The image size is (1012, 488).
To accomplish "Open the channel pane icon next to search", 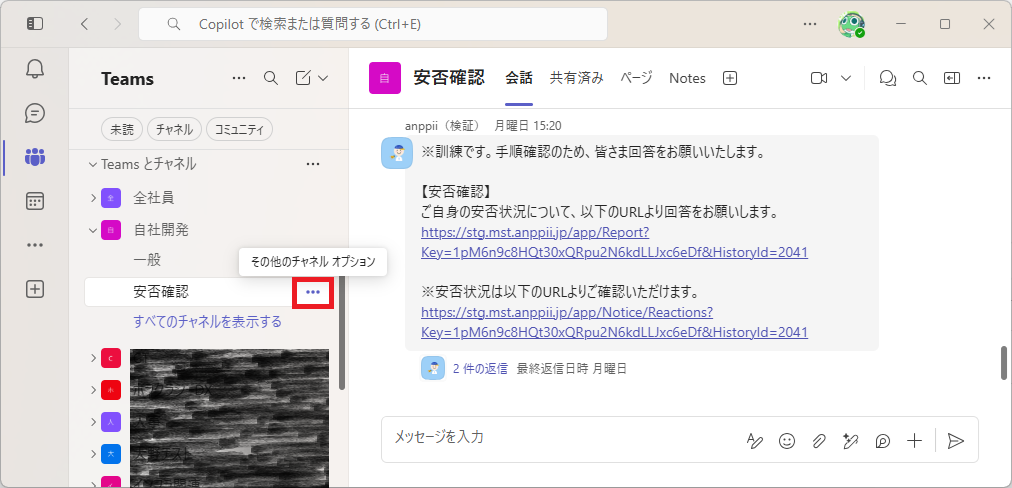I will click(951, 78).
